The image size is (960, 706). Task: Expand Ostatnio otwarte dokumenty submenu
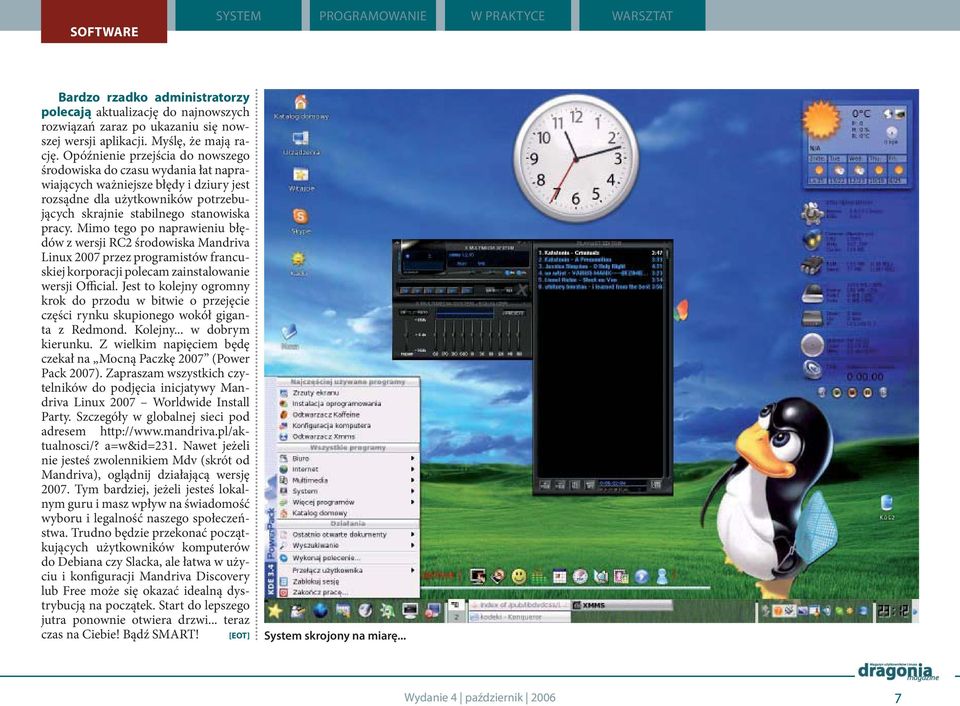[348, 535]
